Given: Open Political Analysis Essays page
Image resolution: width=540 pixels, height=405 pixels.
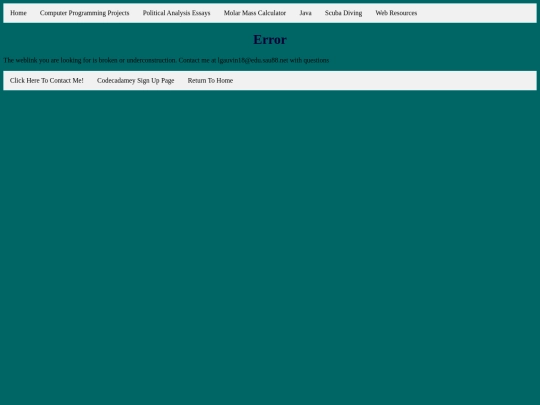Looking at the screenshot, I should click(176, 13).
